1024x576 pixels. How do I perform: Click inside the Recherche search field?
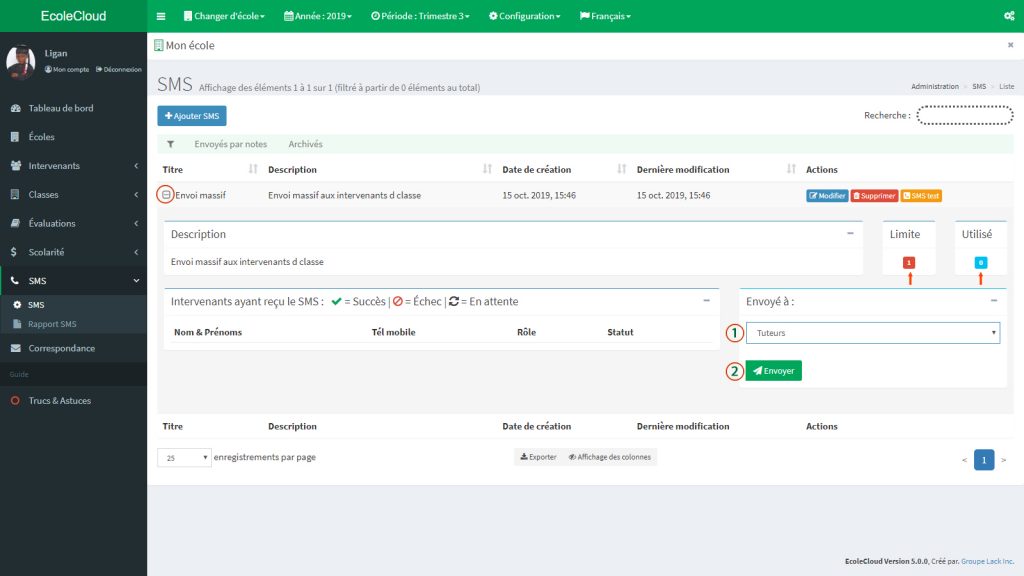(964, 114)
